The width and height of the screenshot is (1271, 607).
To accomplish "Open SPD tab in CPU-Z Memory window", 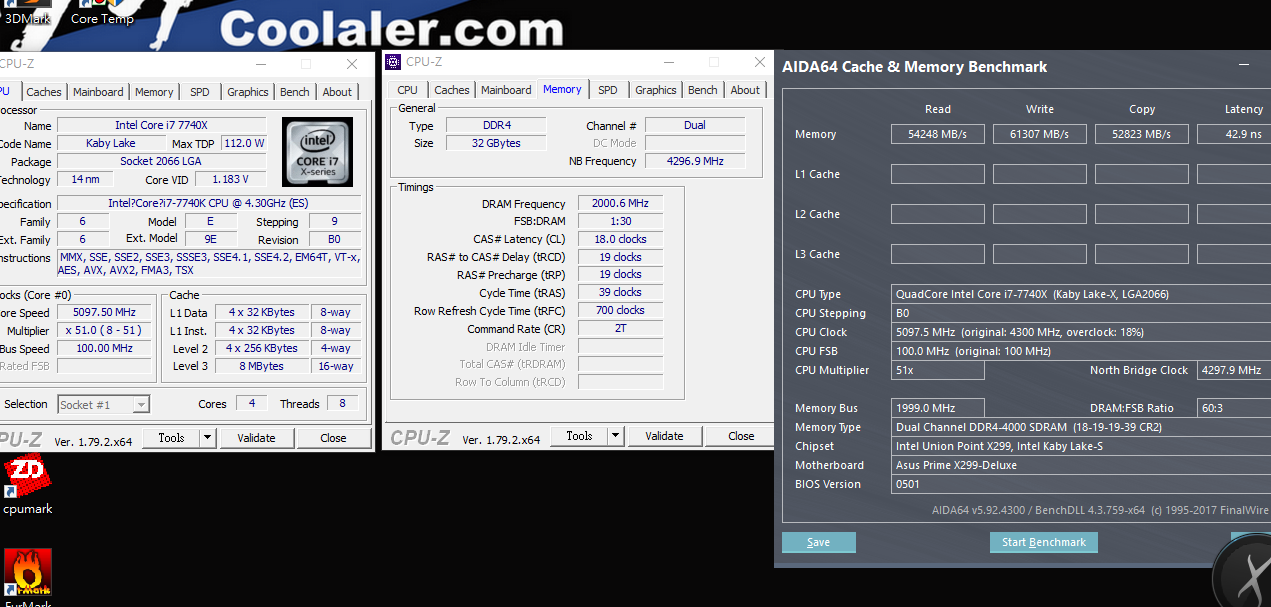I will pyautogui.click(x=608, y=90).
